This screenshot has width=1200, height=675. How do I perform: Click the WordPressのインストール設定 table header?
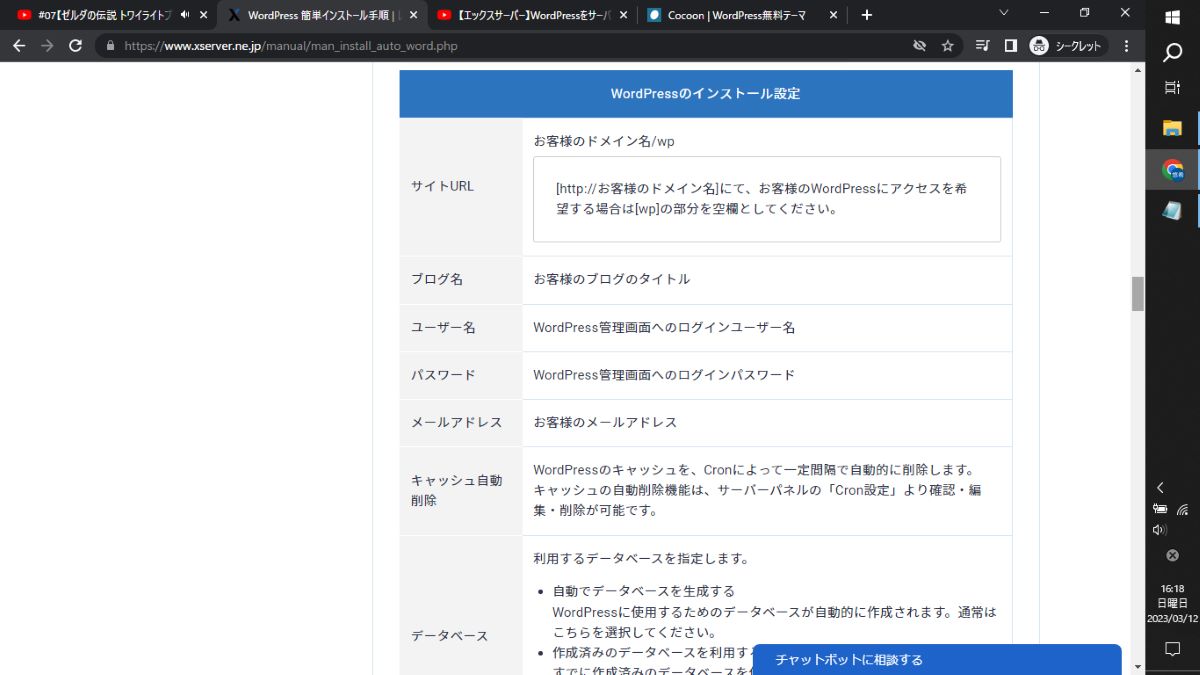click(706, 94)
